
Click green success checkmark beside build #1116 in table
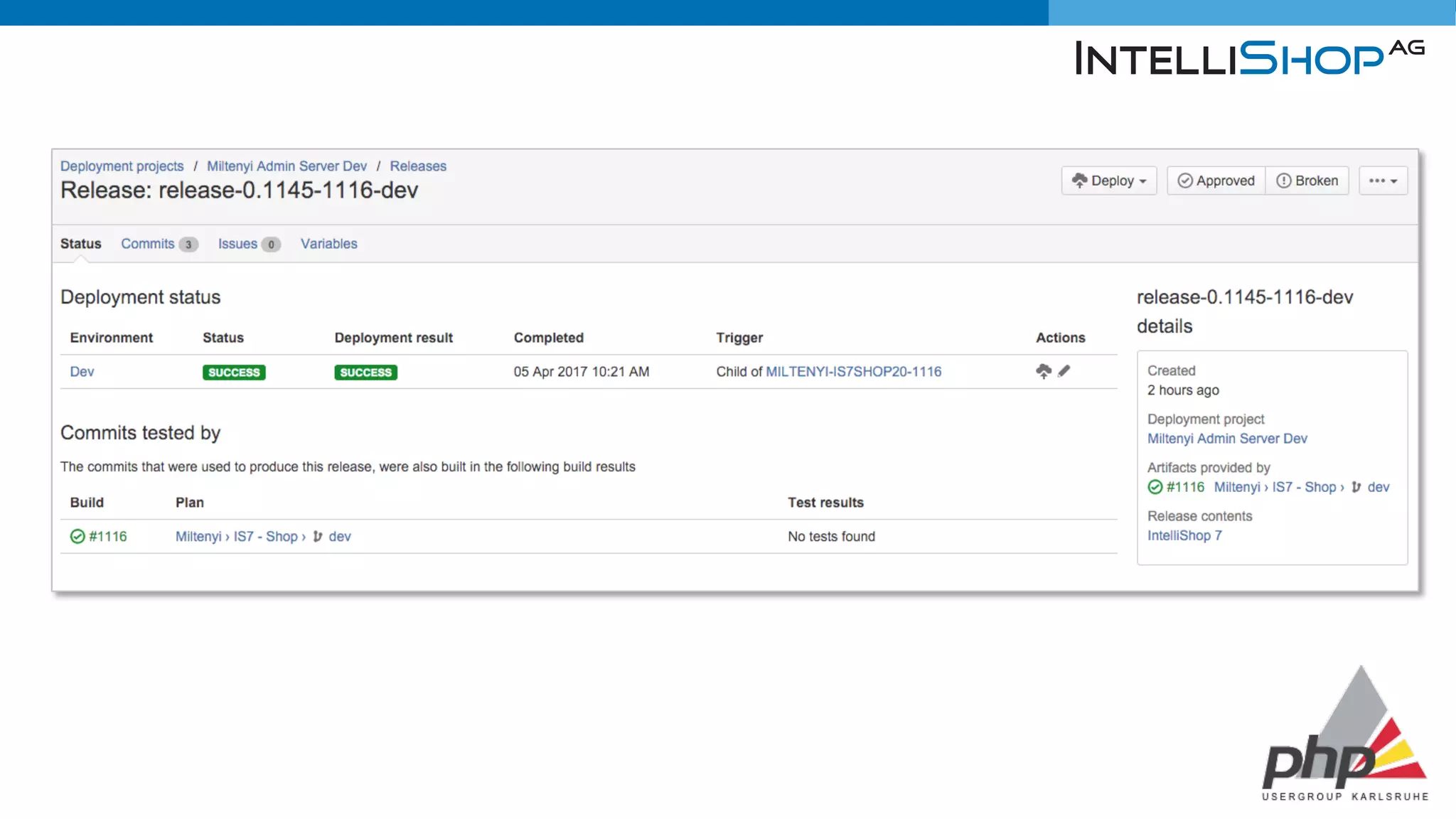pyautogui.click(x=77, y=537)
